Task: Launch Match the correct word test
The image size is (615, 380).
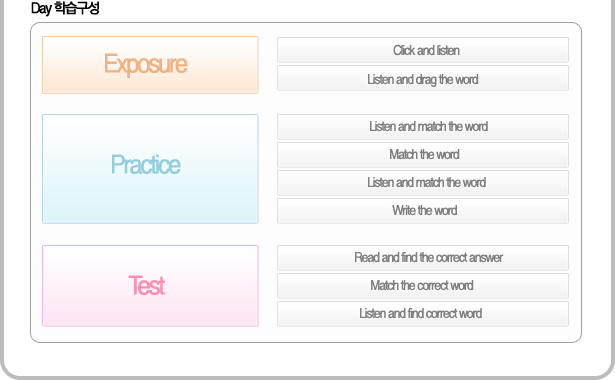Action: tap(423, 286)
